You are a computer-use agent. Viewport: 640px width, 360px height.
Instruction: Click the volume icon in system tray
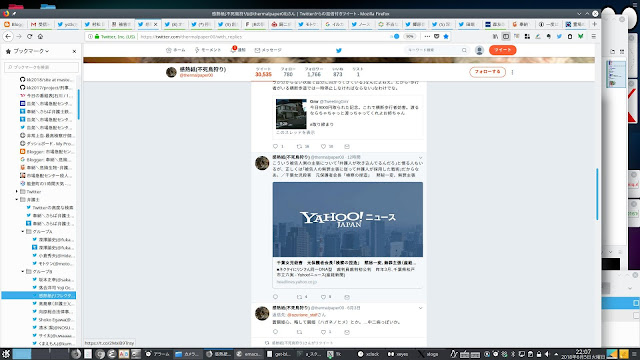[547, 354]
